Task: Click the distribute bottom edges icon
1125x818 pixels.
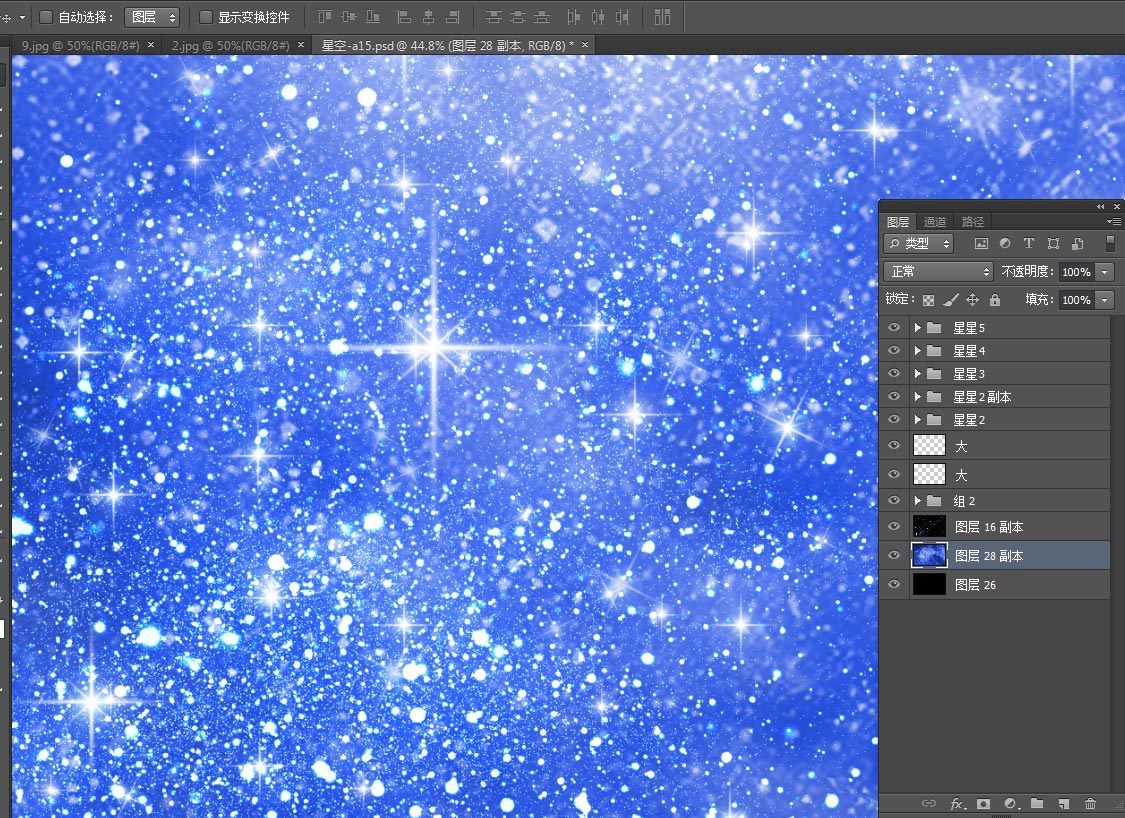Action: pyautogui.click(x=542, y=17)
